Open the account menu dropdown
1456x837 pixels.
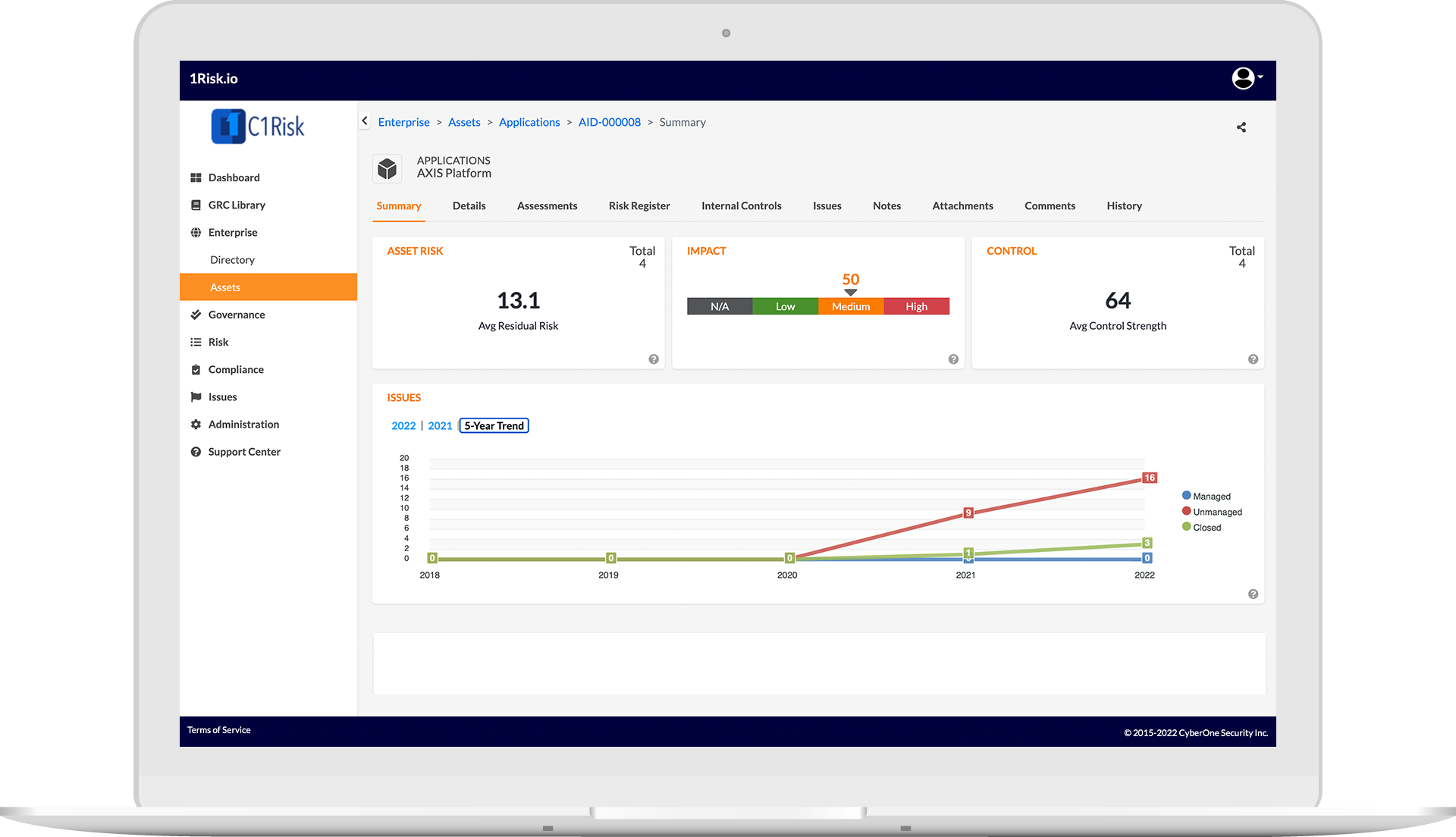(x=1244, y=79)
